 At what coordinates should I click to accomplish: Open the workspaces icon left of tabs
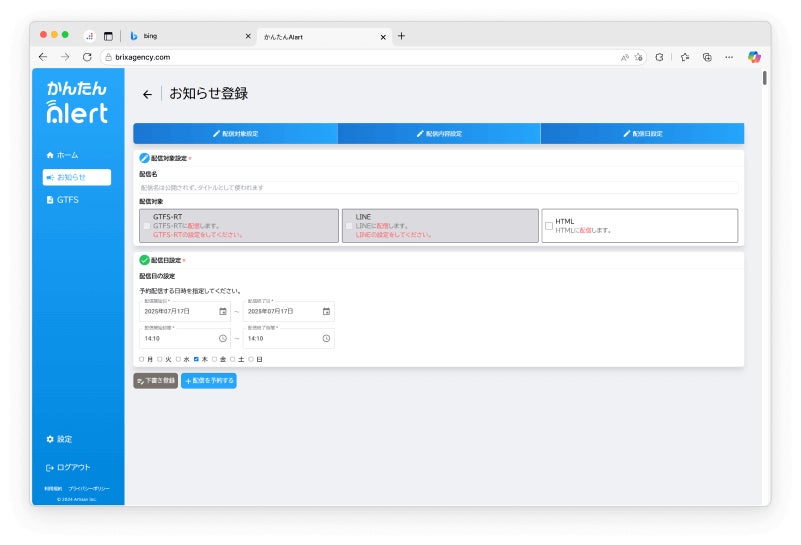click(90, 36)
